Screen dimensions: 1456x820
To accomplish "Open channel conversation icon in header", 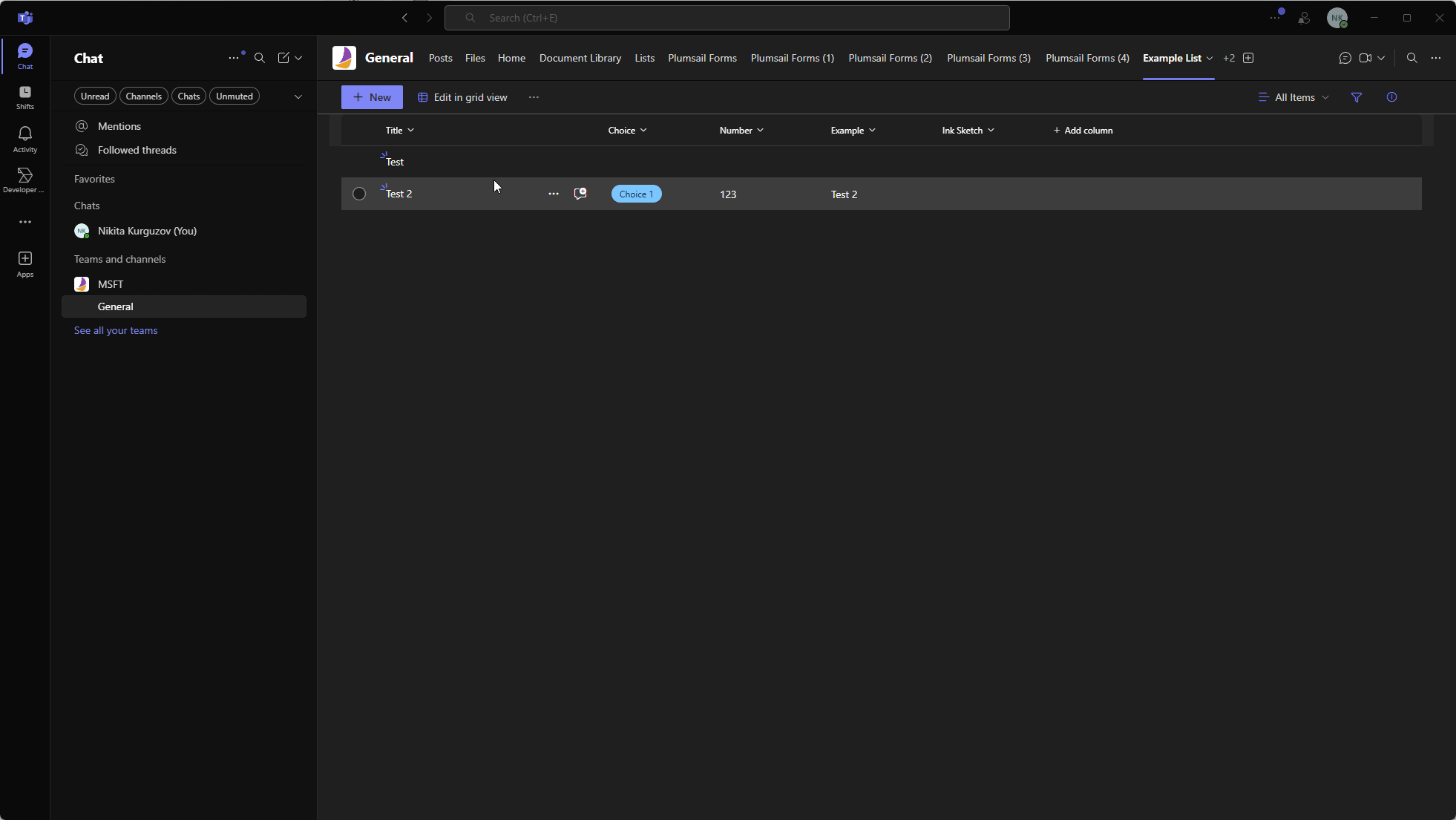I will (1345, 58).
